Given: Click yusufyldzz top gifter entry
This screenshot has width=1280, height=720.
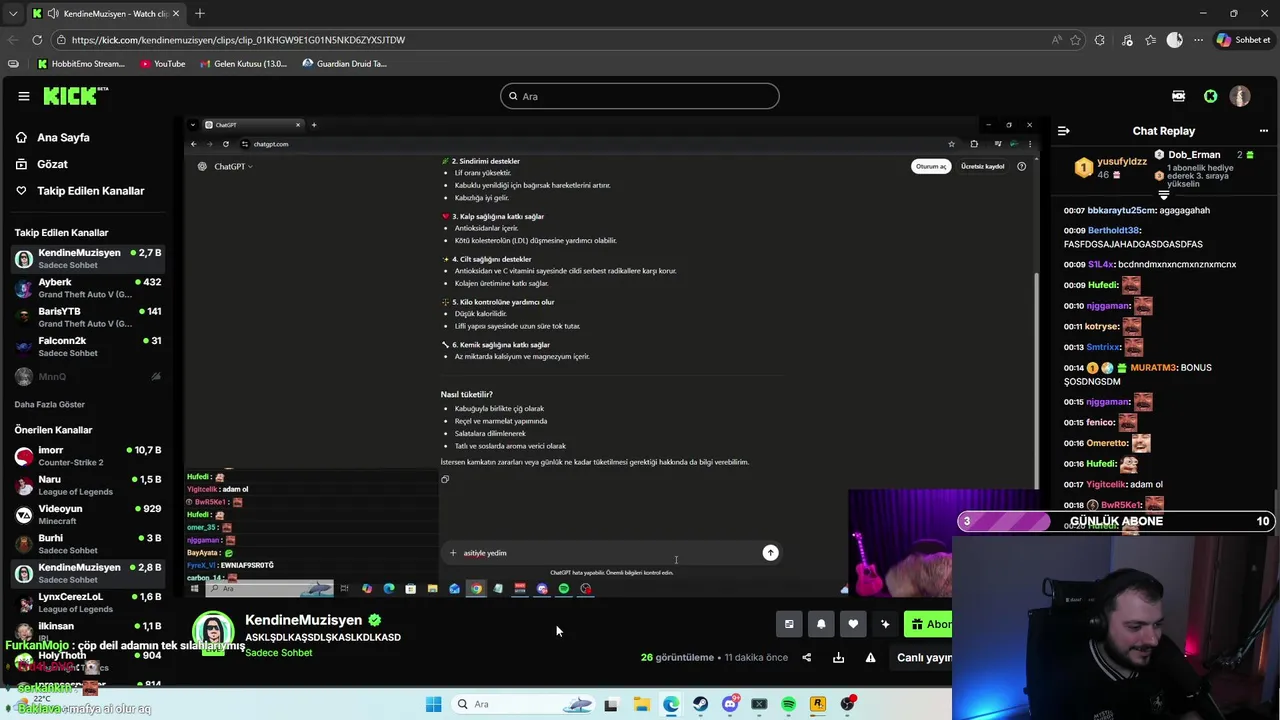Looking at the screenshot, I should [1111, 167].
